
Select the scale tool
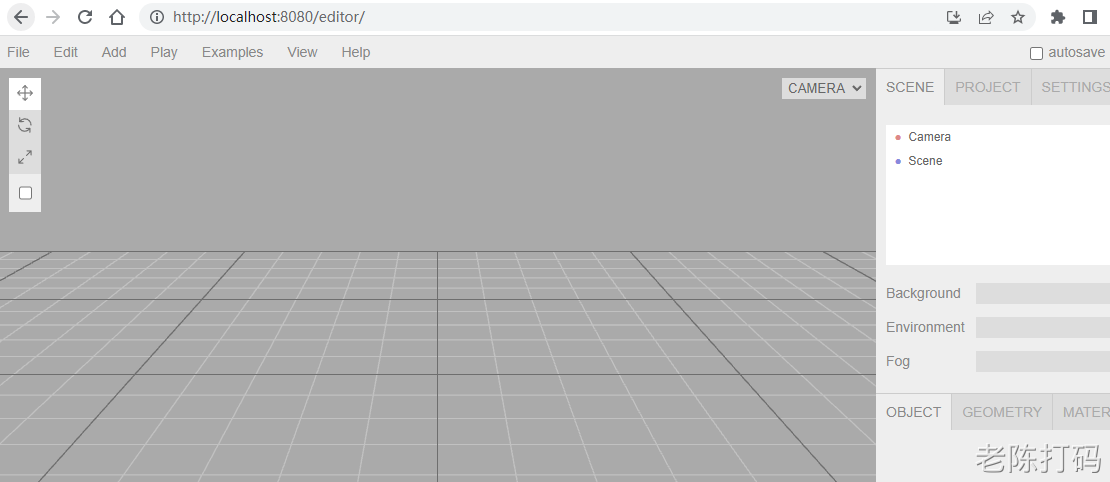pos(25,157)
